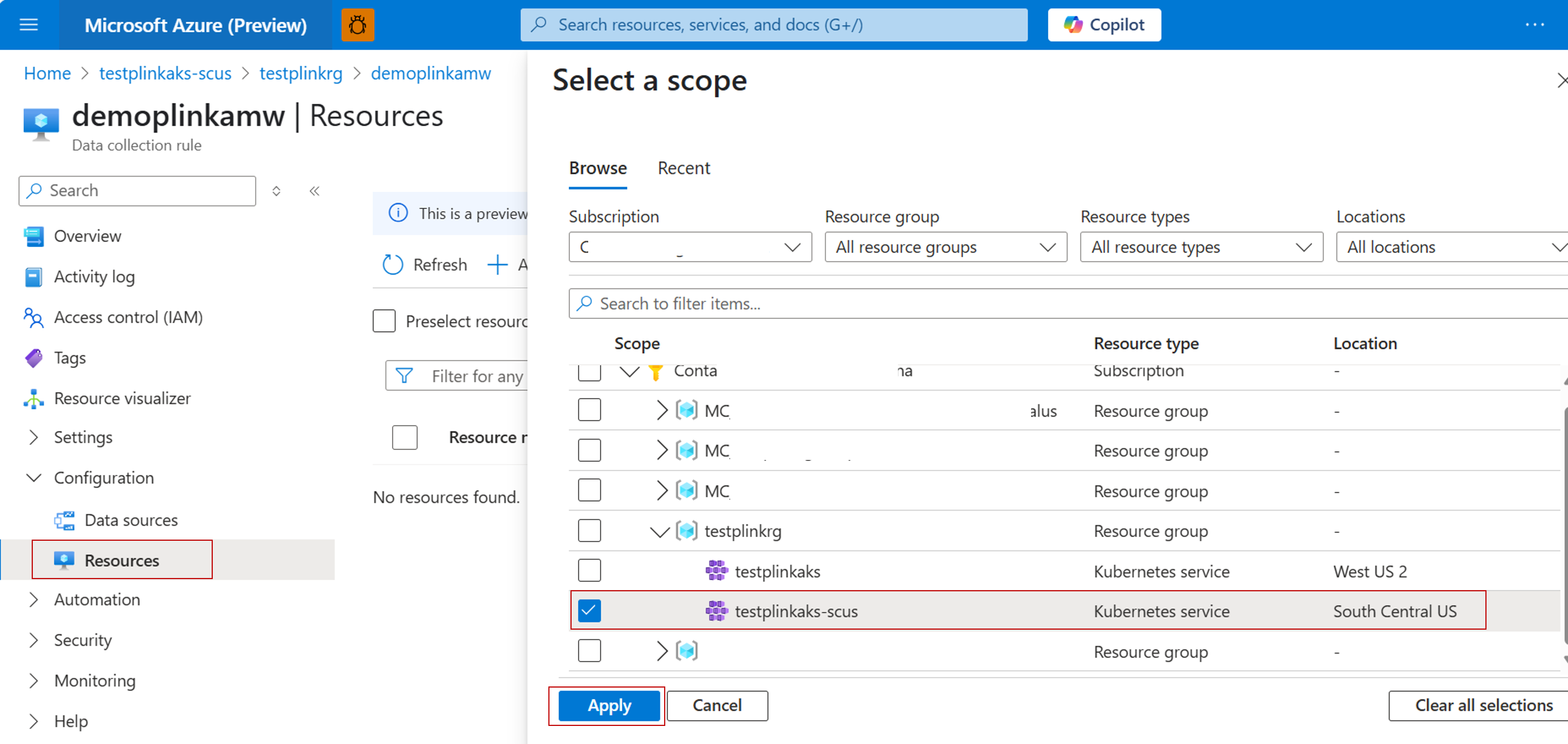Open Data sources in Configuration
This screenshot has width=1568, height=744.
point(130,520)
